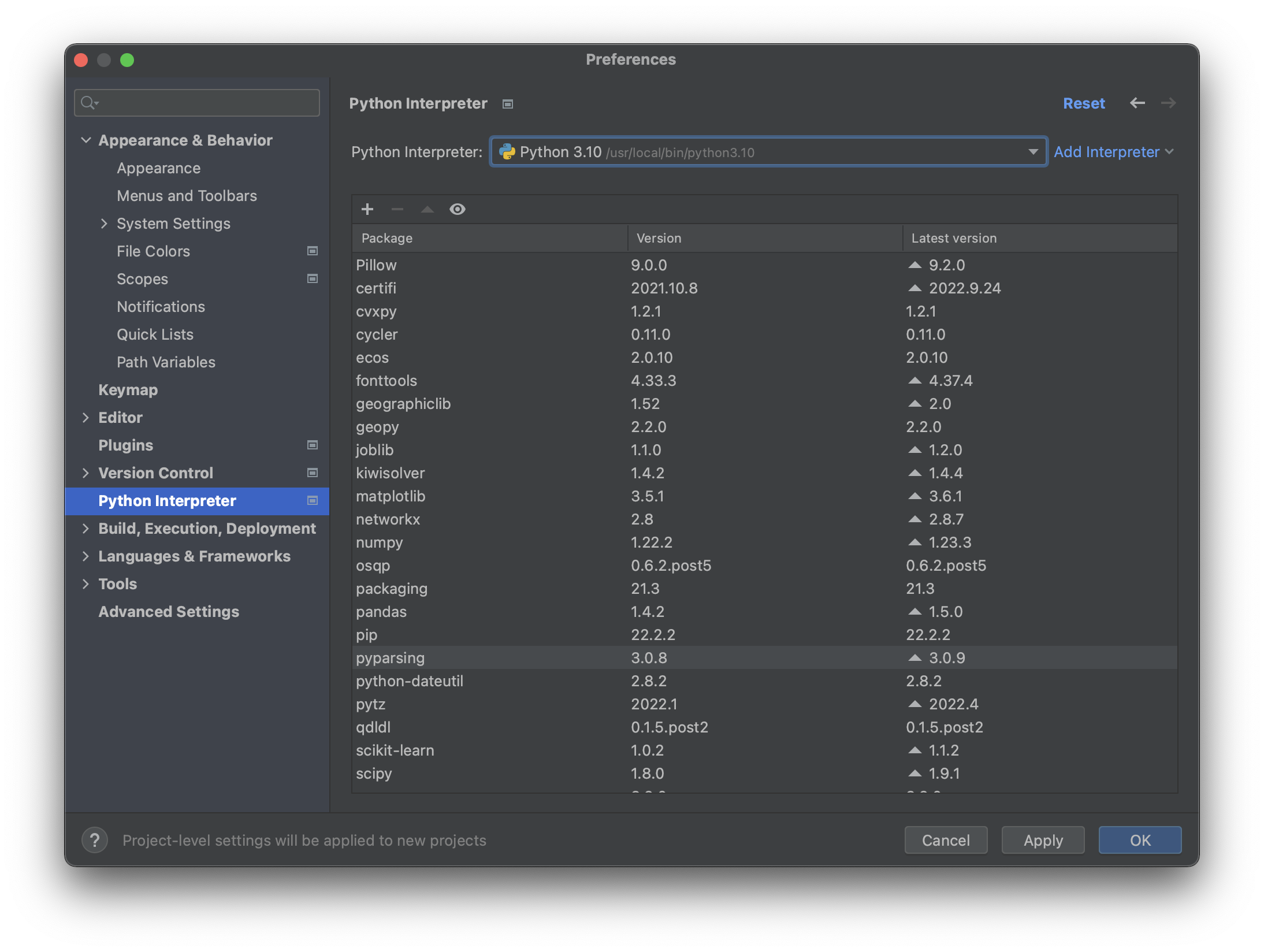This screenshot has width=1264, height=952.
Task: Click the pytz version 2022.1 cell
Action: click(x=654, y=704)
